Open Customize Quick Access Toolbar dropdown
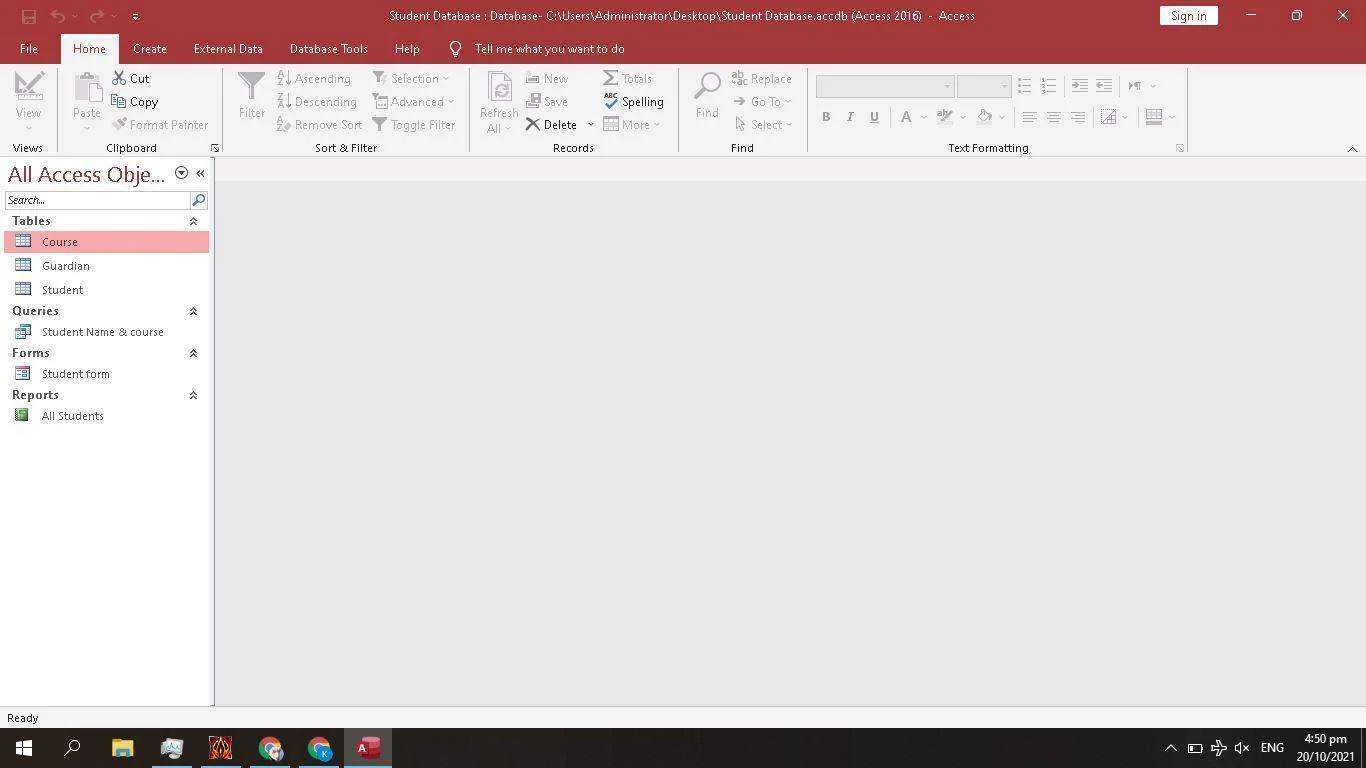This screenshot has height=768, width=1366. click(135, 16)
